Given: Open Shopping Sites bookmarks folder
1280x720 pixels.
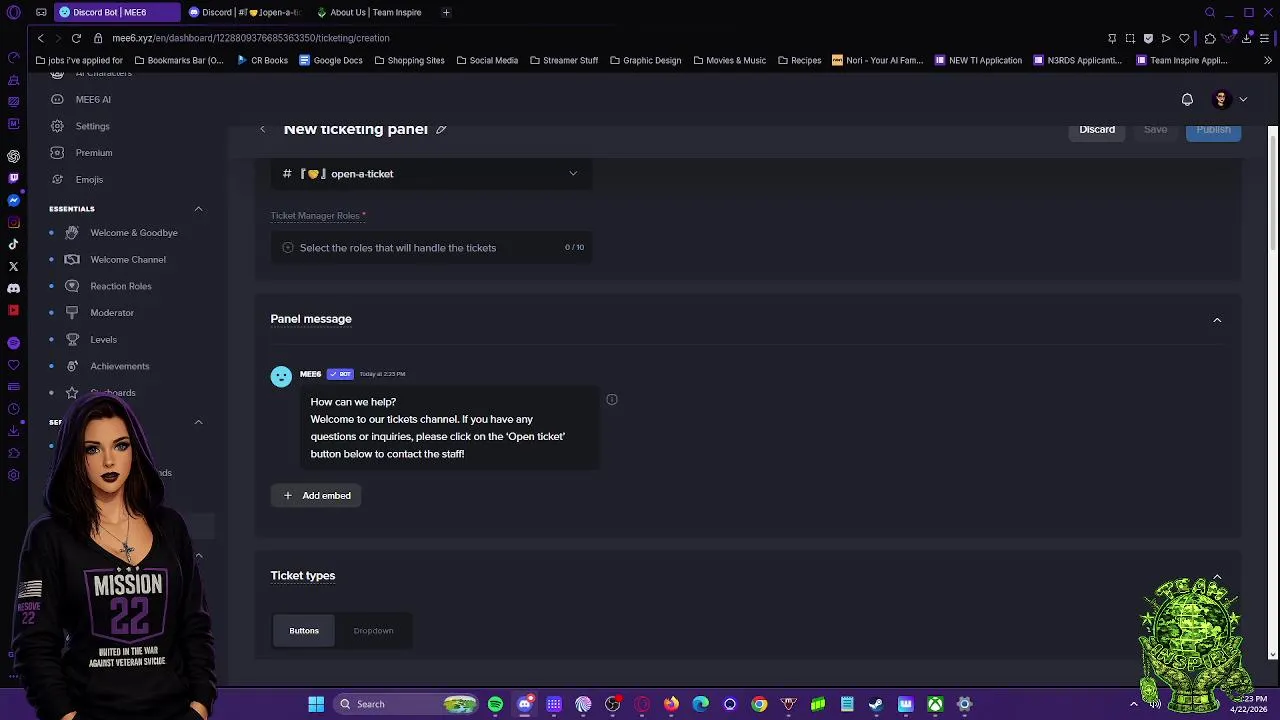Looking at the screenshot, I should [409, 60].
